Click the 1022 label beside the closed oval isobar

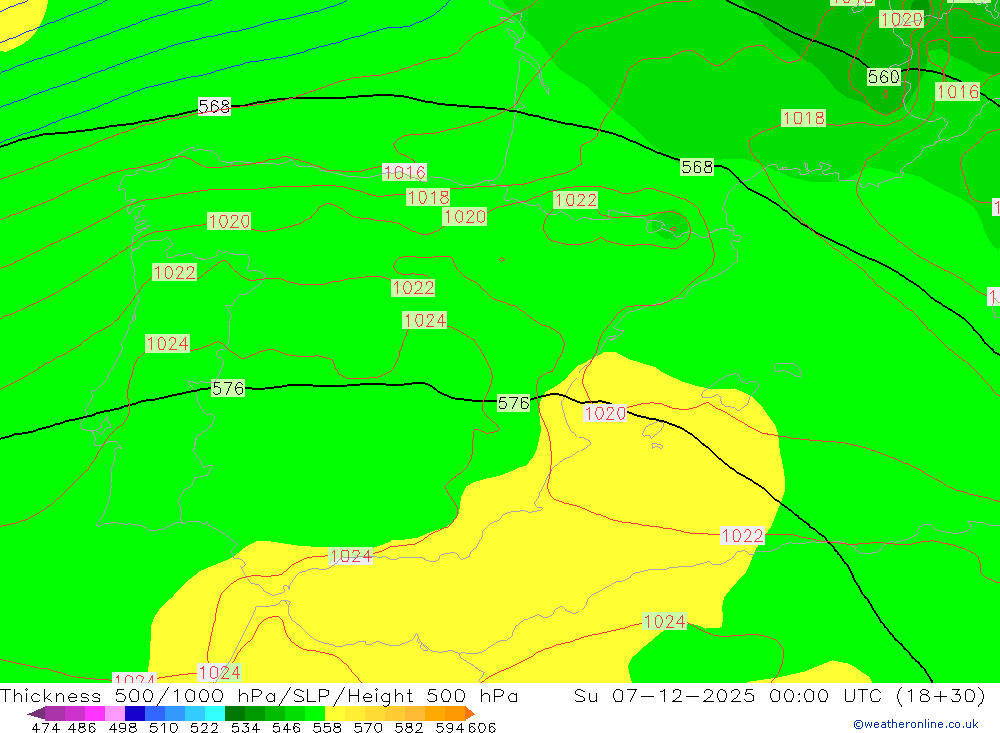tap(575, 200)
